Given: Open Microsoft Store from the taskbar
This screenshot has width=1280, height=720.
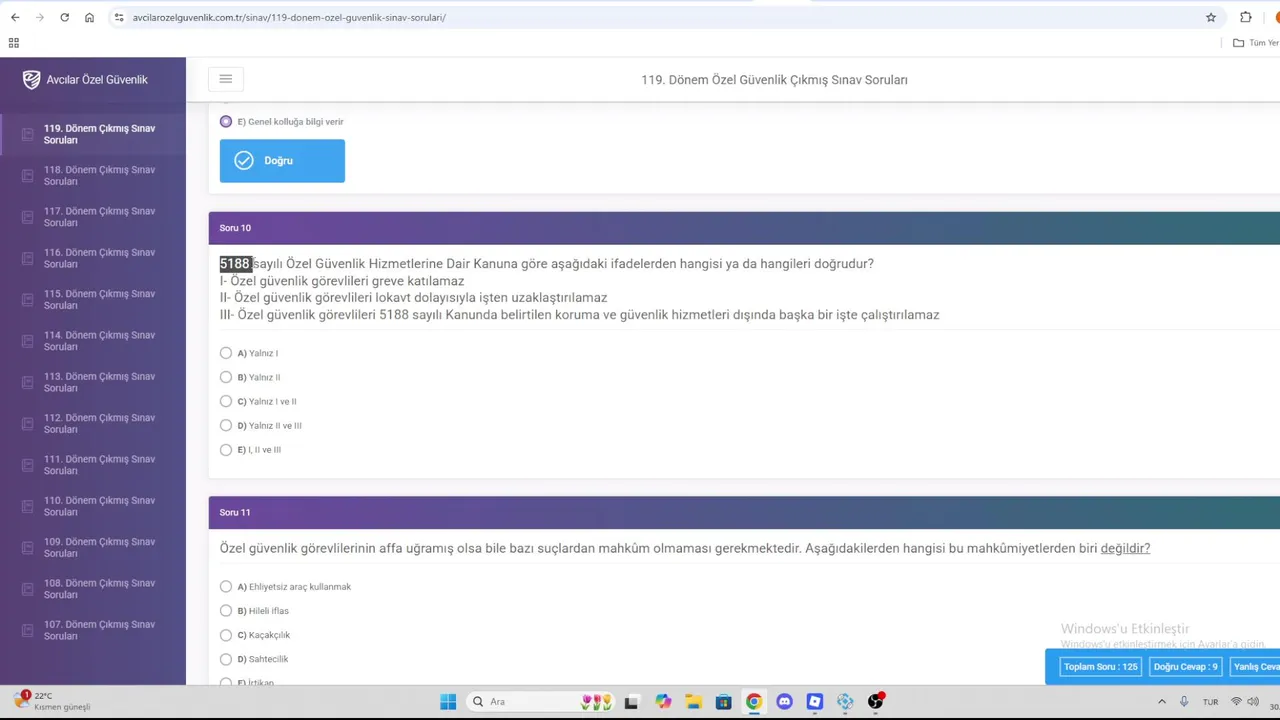Looking at the screenshot, I should [724, 702].
